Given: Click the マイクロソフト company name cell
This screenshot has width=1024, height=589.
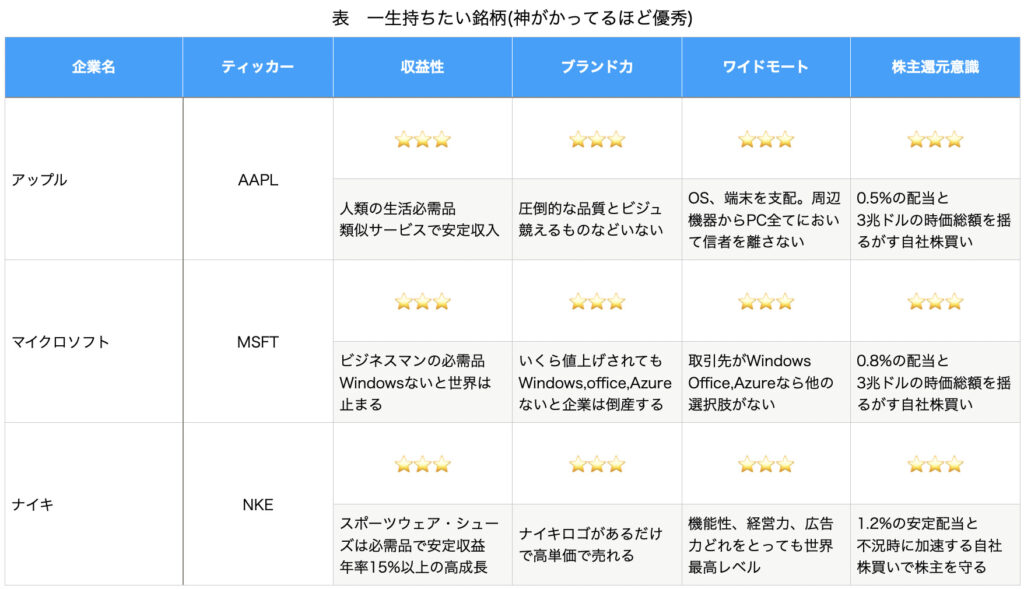Looking at the screenshot, I should [93, 342].
